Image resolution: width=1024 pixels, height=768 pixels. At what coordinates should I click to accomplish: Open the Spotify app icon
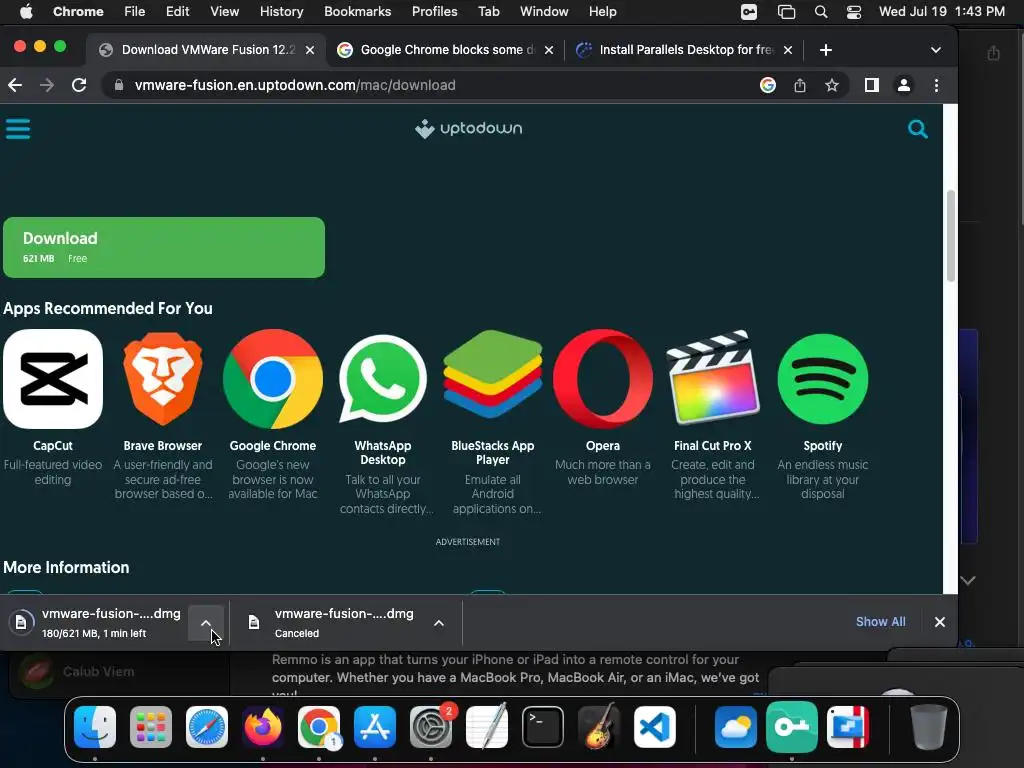(823, 379)
